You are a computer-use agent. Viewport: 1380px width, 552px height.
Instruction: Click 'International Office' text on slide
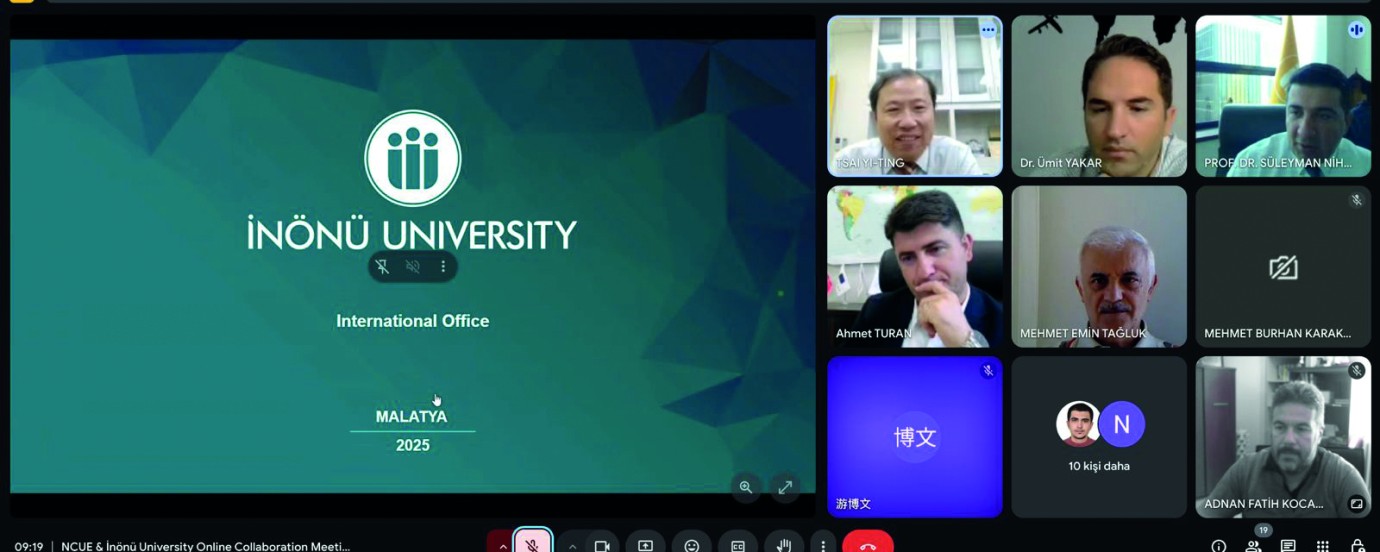(412, 321)
